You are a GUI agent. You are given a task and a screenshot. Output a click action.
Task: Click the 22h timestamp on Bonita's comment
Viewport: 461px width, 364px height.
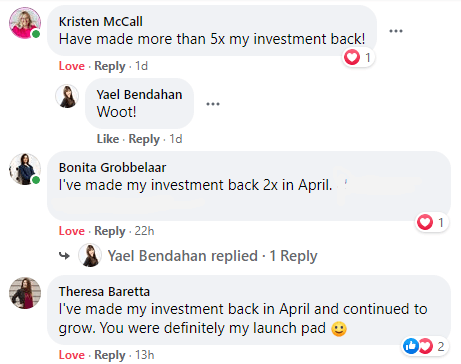[x=144, y=231]
